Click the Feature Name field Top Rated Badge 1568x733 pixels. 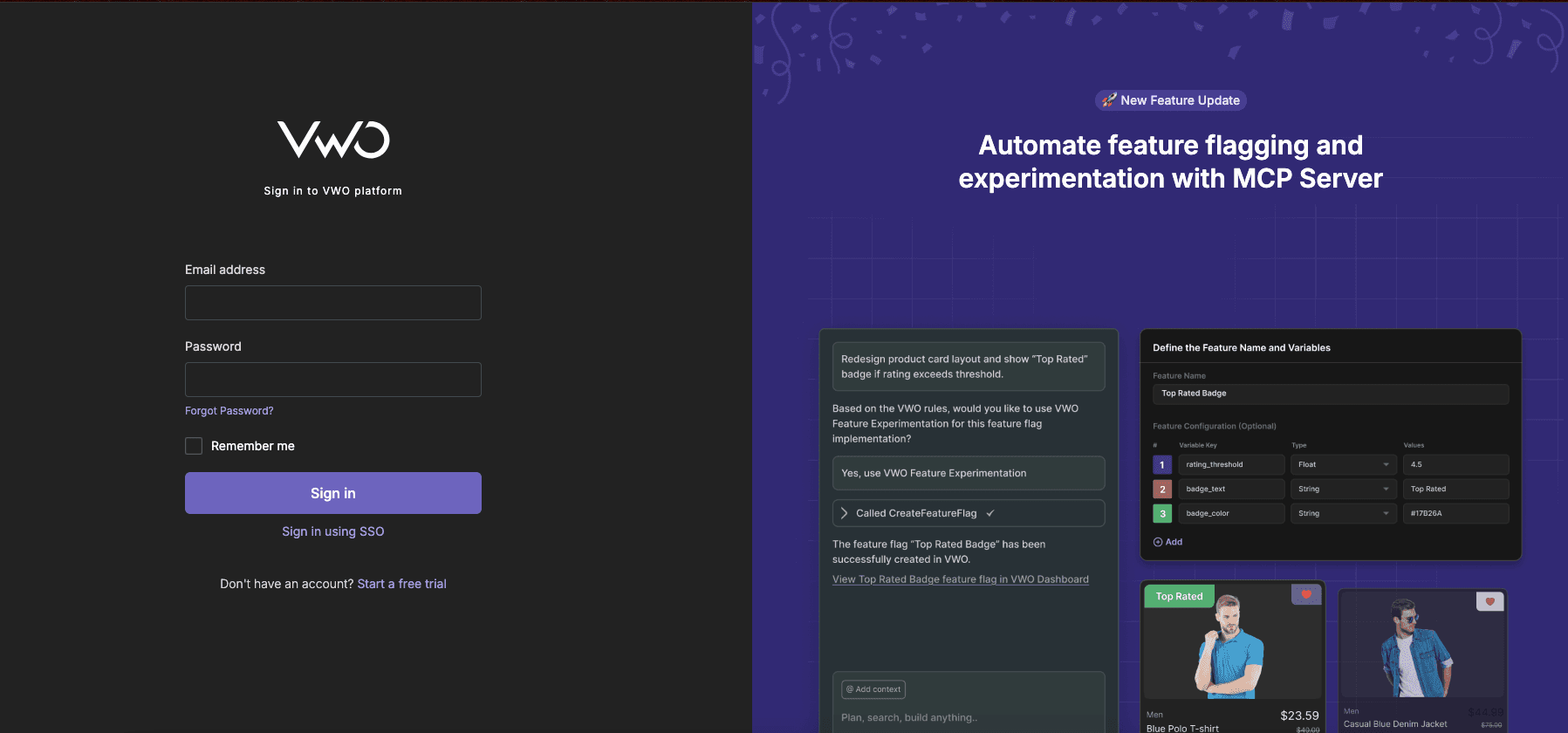(x=1331, y=394)
